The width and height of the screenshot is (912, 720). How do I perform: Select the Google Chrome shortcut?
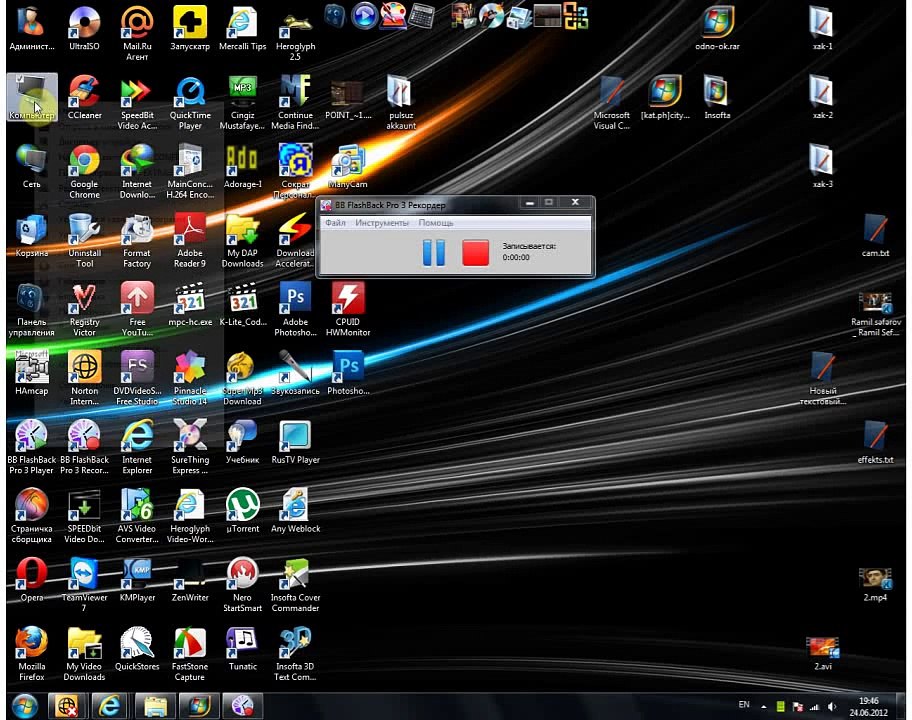point(84,172)
